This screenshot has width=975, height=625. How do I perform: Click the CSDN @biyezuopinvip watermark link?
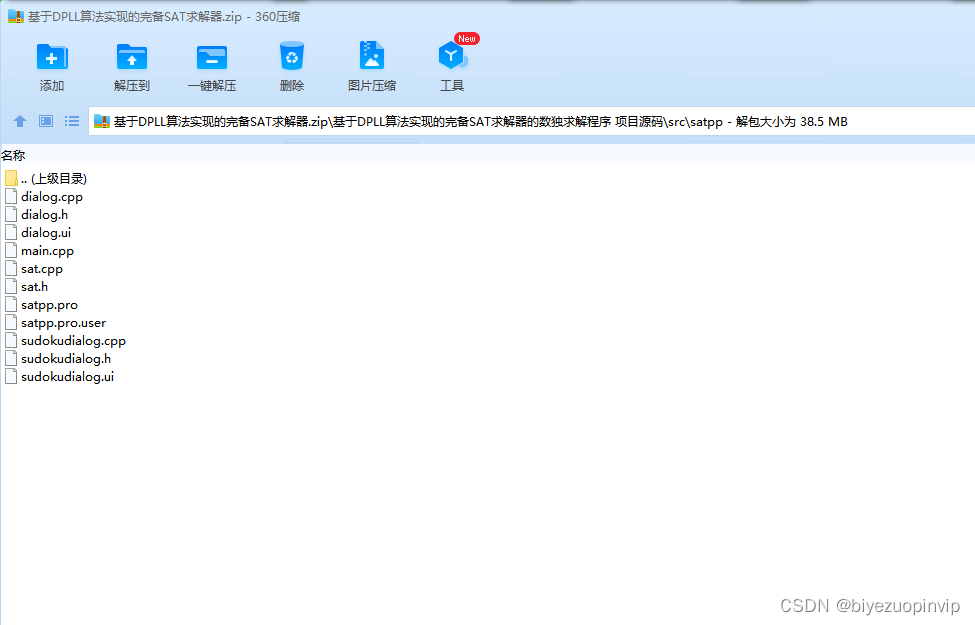(866, 604)
